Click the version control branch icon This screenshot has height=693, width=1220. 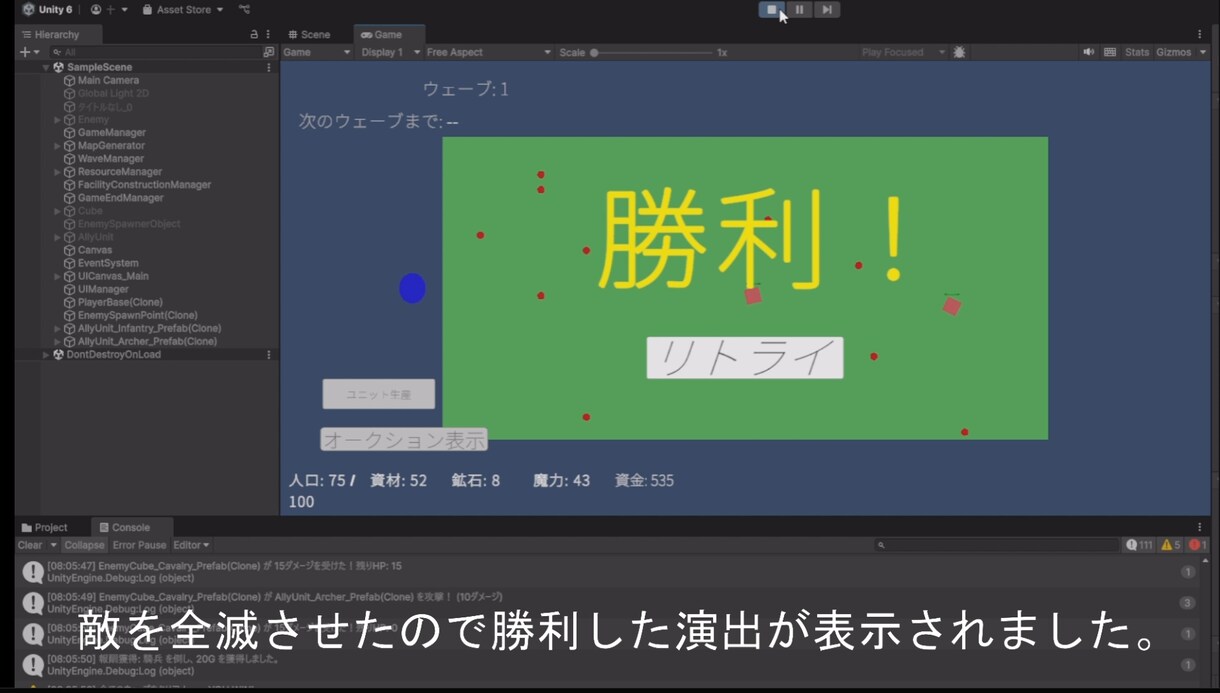[245, 10]
